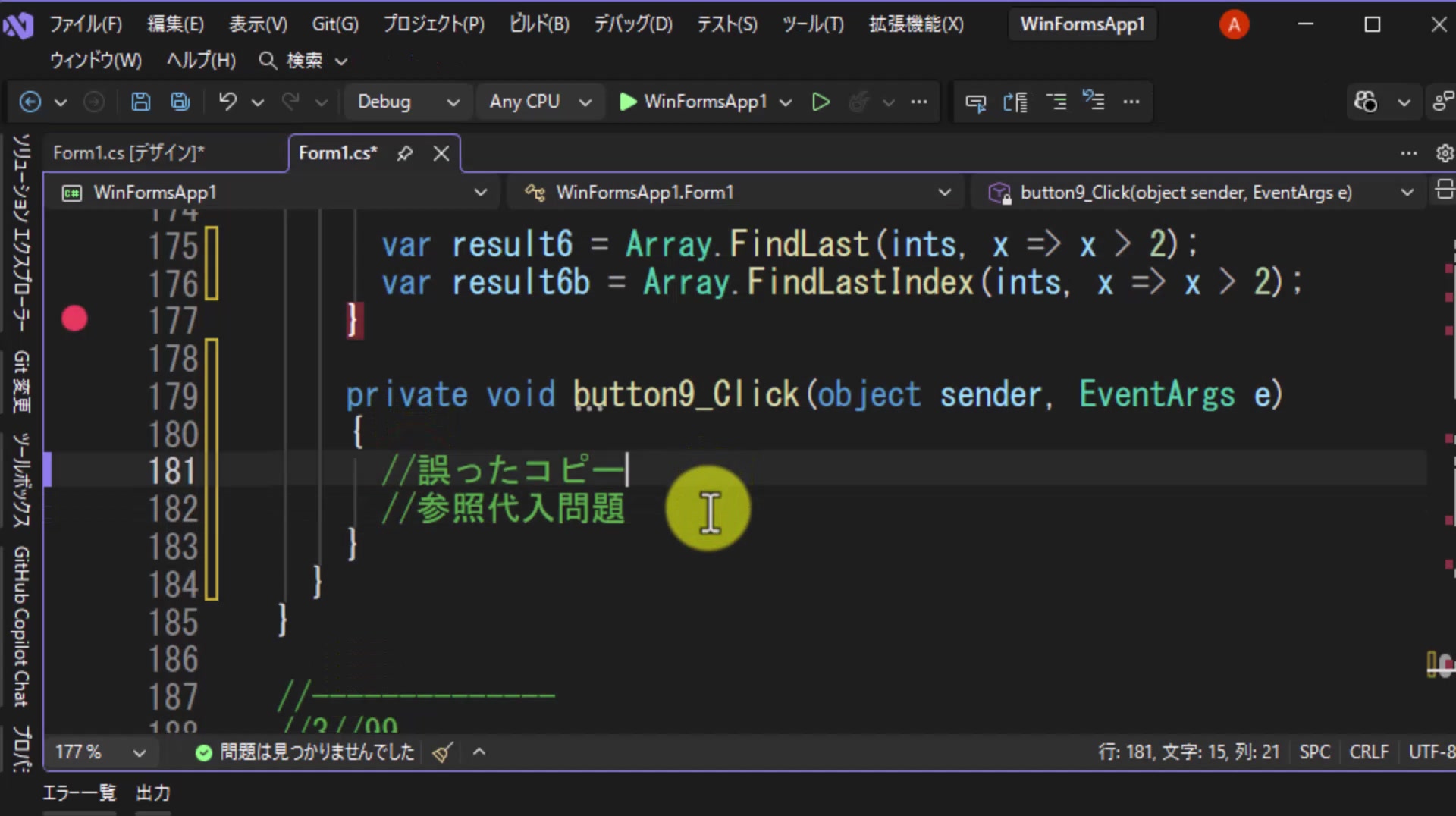Close the Form1.cs tab
The image size is (1456, 816).
pos(441,153)
